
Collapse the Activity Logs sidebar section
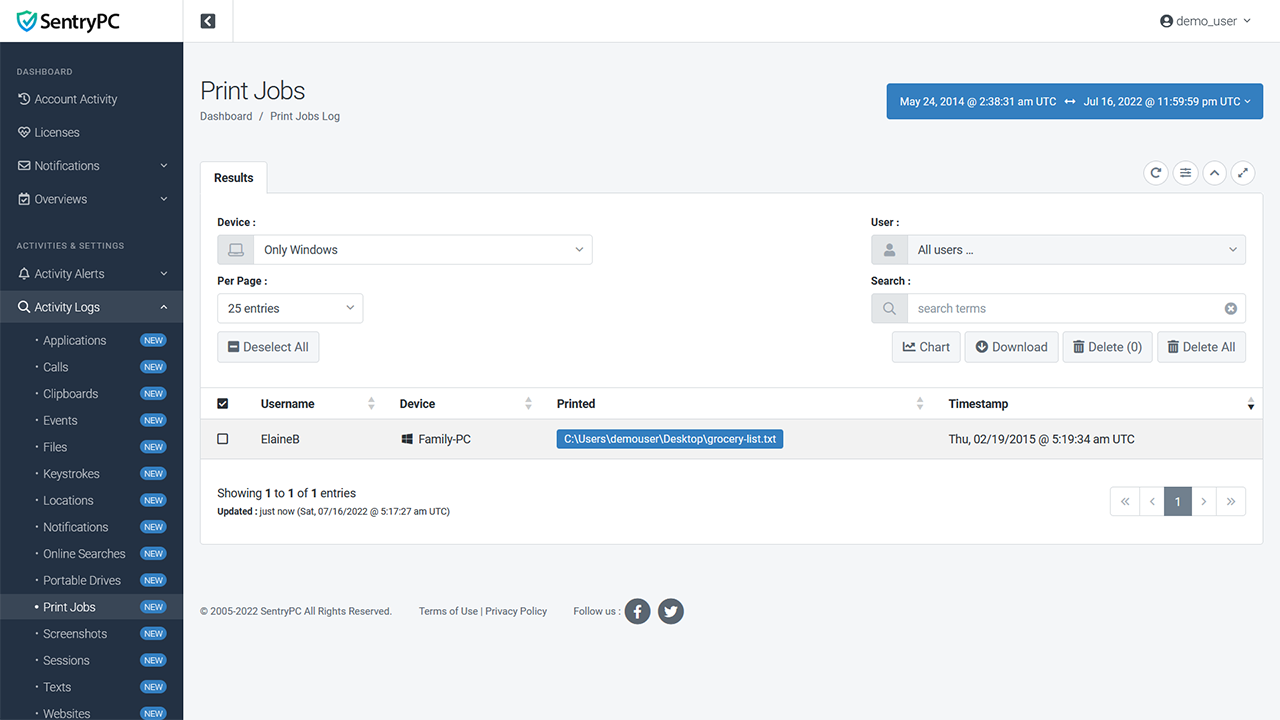91,307
